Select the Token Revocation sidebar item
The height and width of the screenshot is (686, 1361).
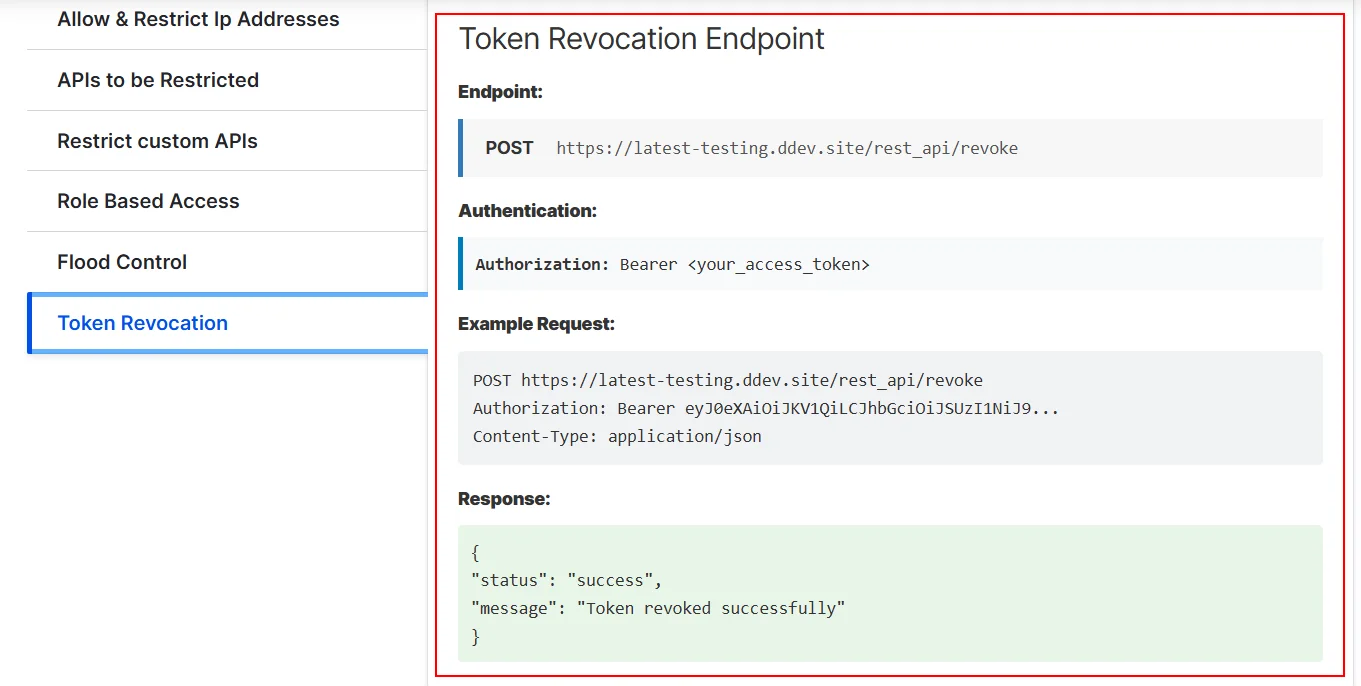pyautogui.click(x=142, y=322)
